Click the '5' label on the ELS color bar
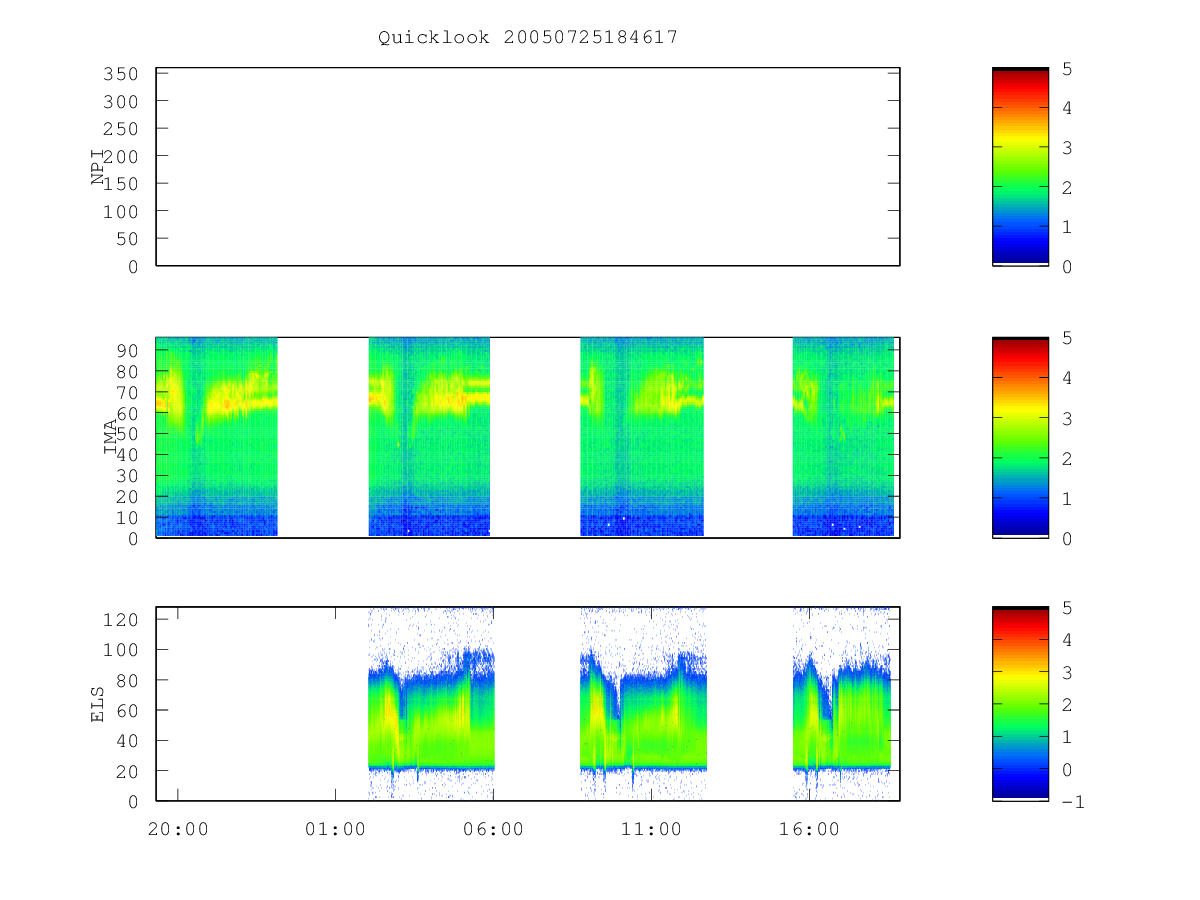This screenshot has height=900, width=1200. (x=1067, y=608)
